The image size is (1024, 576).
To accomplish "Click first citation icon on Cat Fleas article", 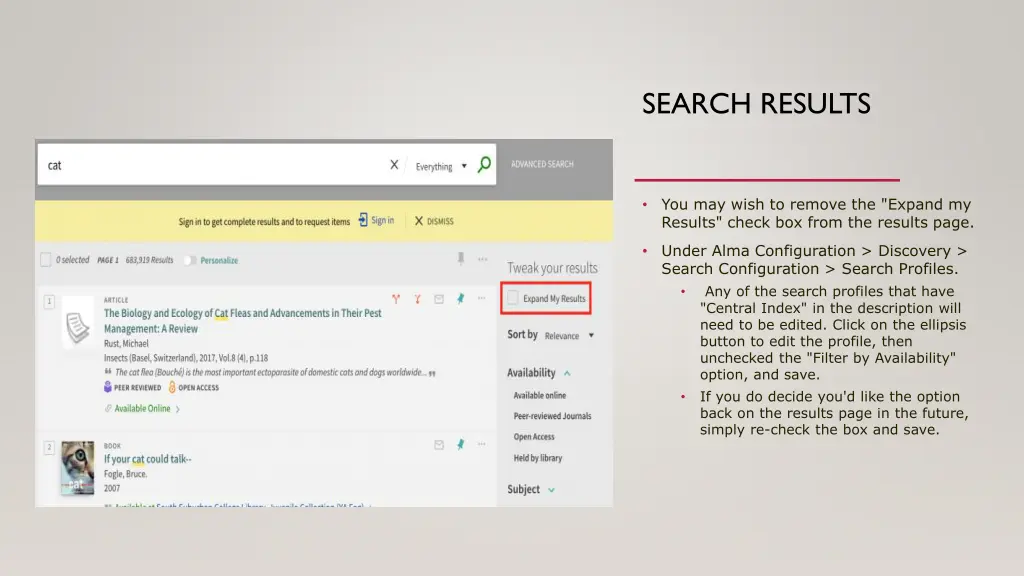I will tap(396, 298).
